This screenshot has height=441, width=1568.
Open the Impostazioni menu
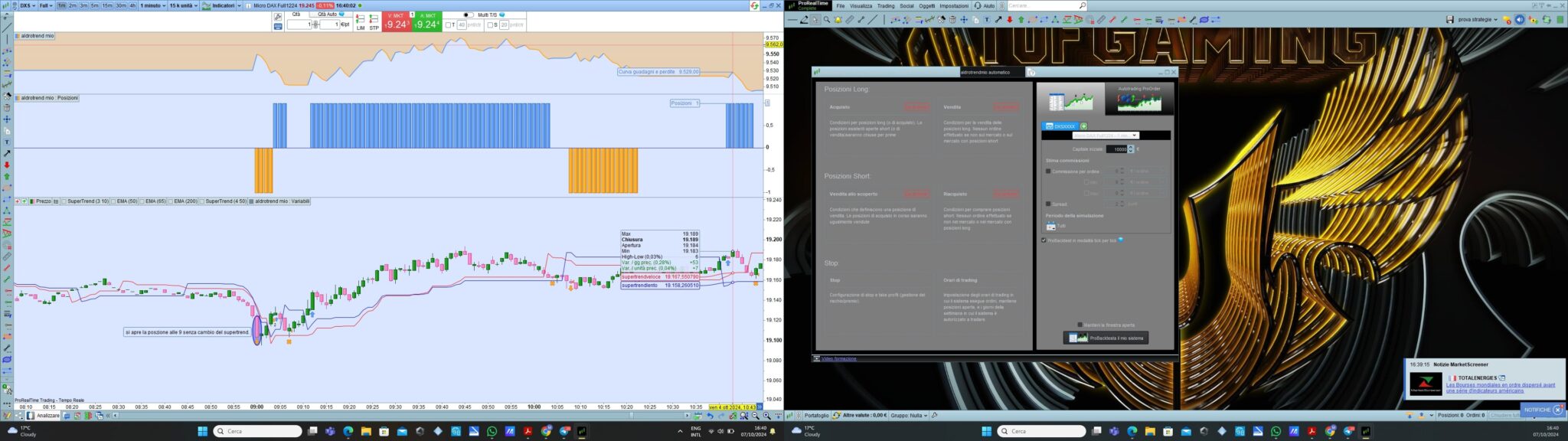[954, 5]
